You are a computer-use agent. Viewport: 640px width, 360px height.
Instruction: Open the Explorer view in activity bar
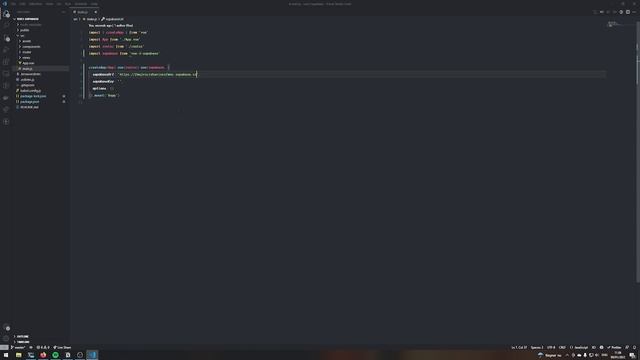[6, 14]
